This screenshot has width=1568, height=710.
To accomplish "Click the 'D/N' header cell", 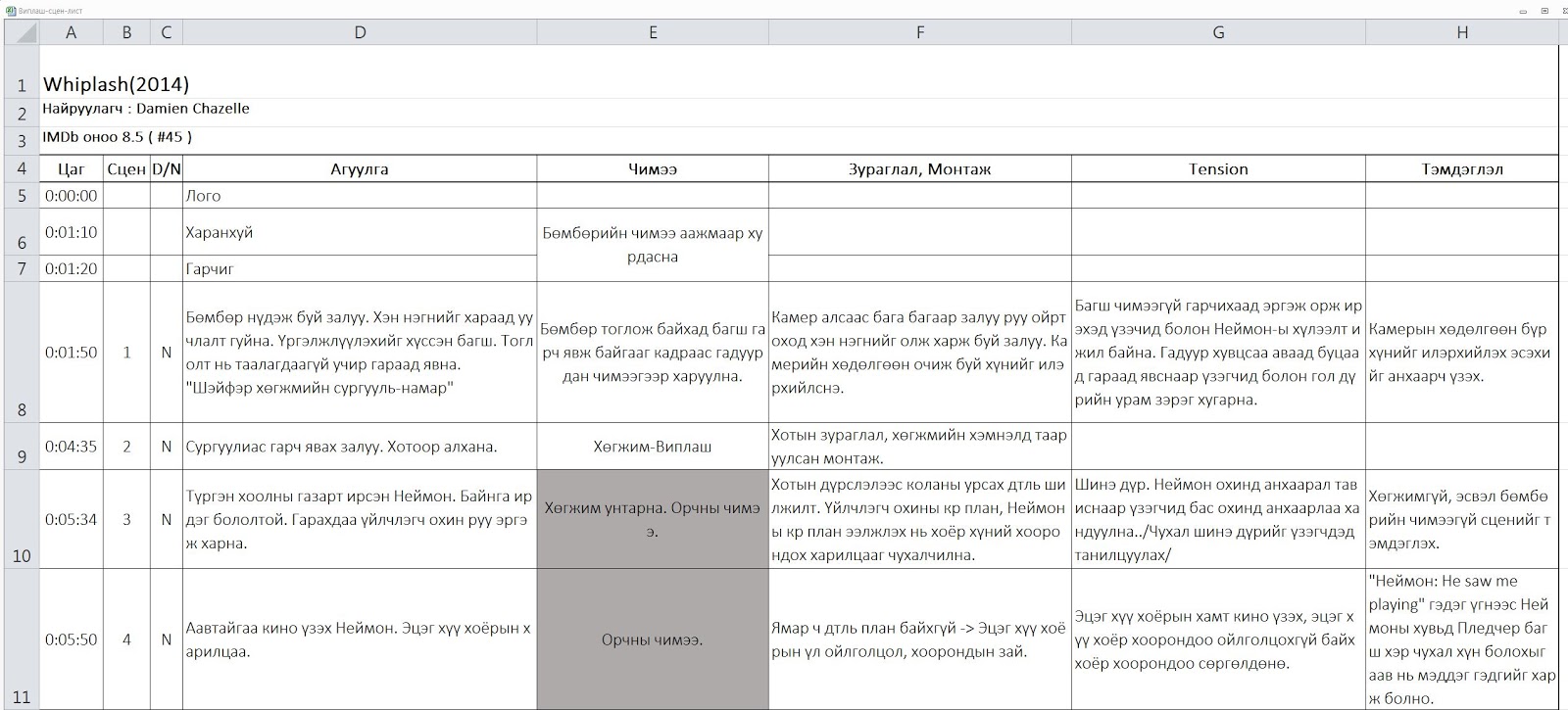I will [167, 168].
